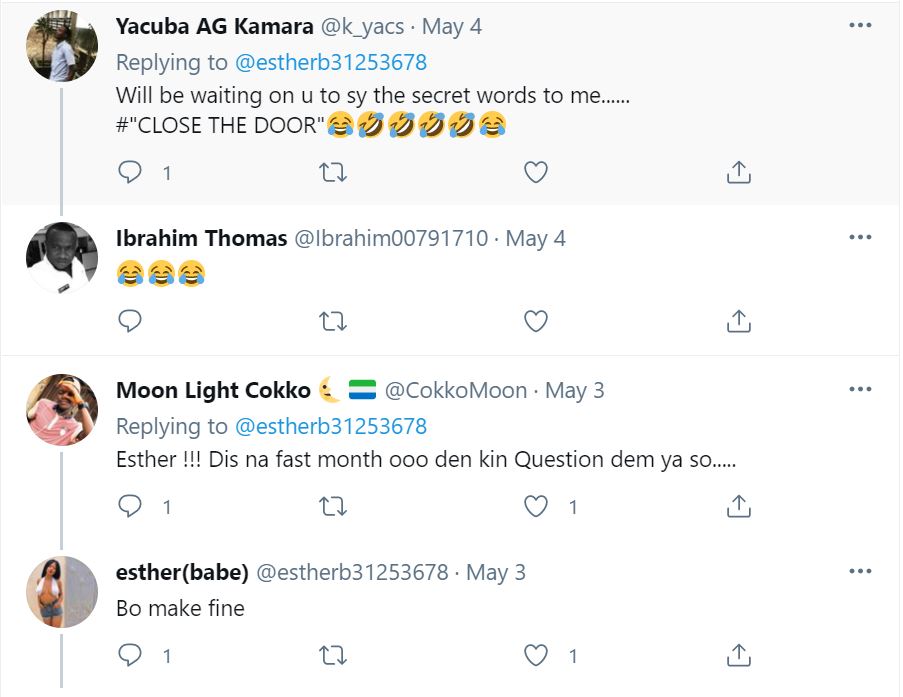The height and width of the screenshot is (697, 903).
Task: Retweet Yacuba AG Kamara's tweet
Action: (x=332, y=172)
